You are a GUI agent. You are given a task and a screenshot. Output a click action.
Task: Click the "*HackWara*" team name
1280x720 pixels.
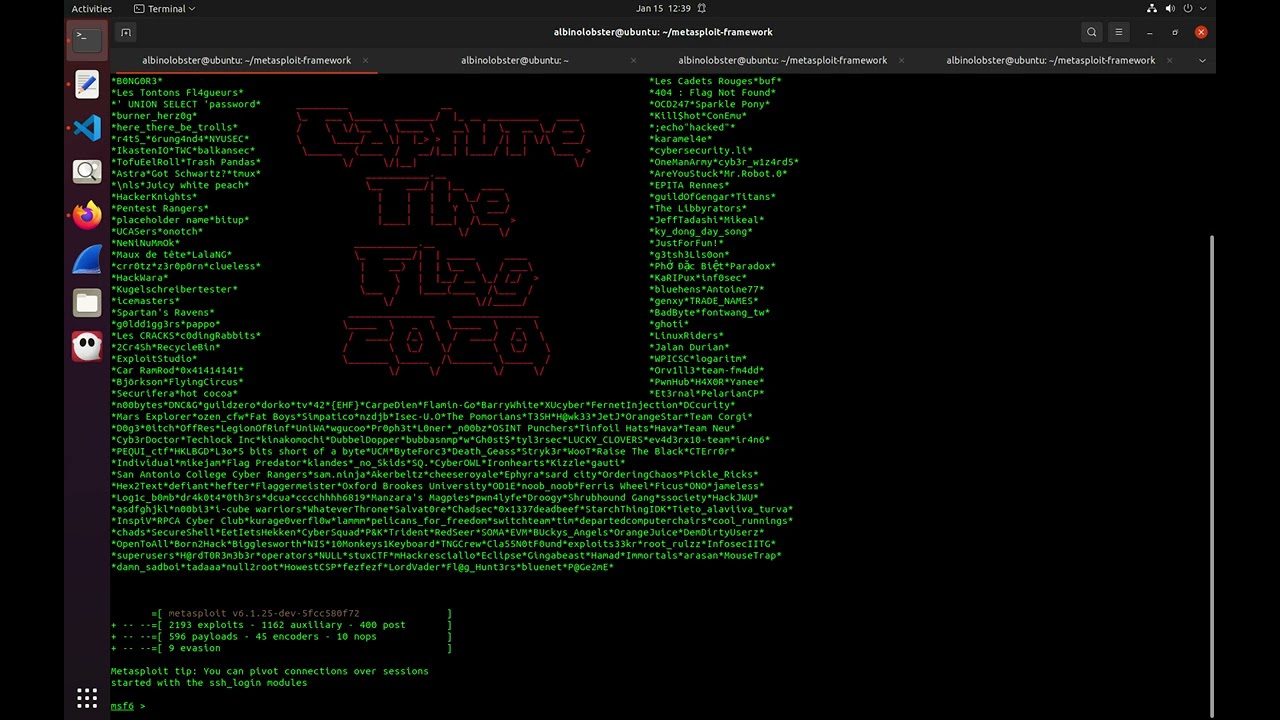click(140, 278)
